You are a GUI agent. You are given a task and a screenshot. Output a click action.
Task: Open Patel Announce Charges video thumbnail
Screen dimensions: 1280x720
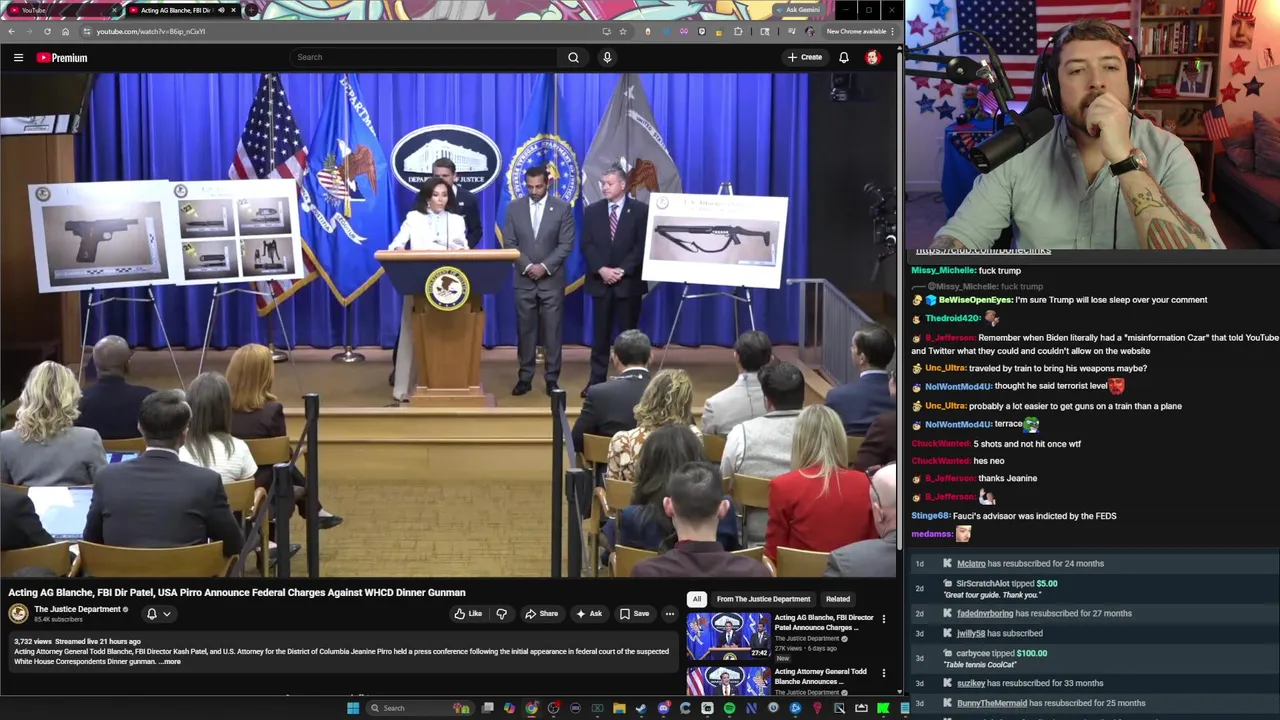pyautogui.click(x=728, y=637)
